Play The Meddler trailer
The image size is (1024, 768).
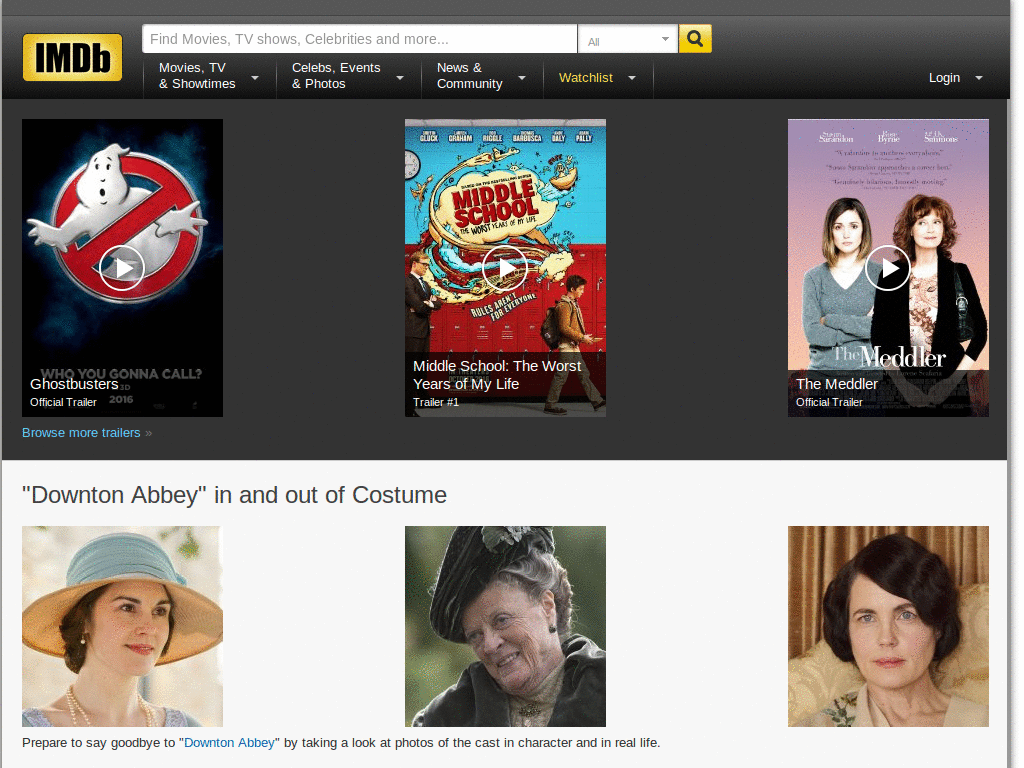click(888, 268)
